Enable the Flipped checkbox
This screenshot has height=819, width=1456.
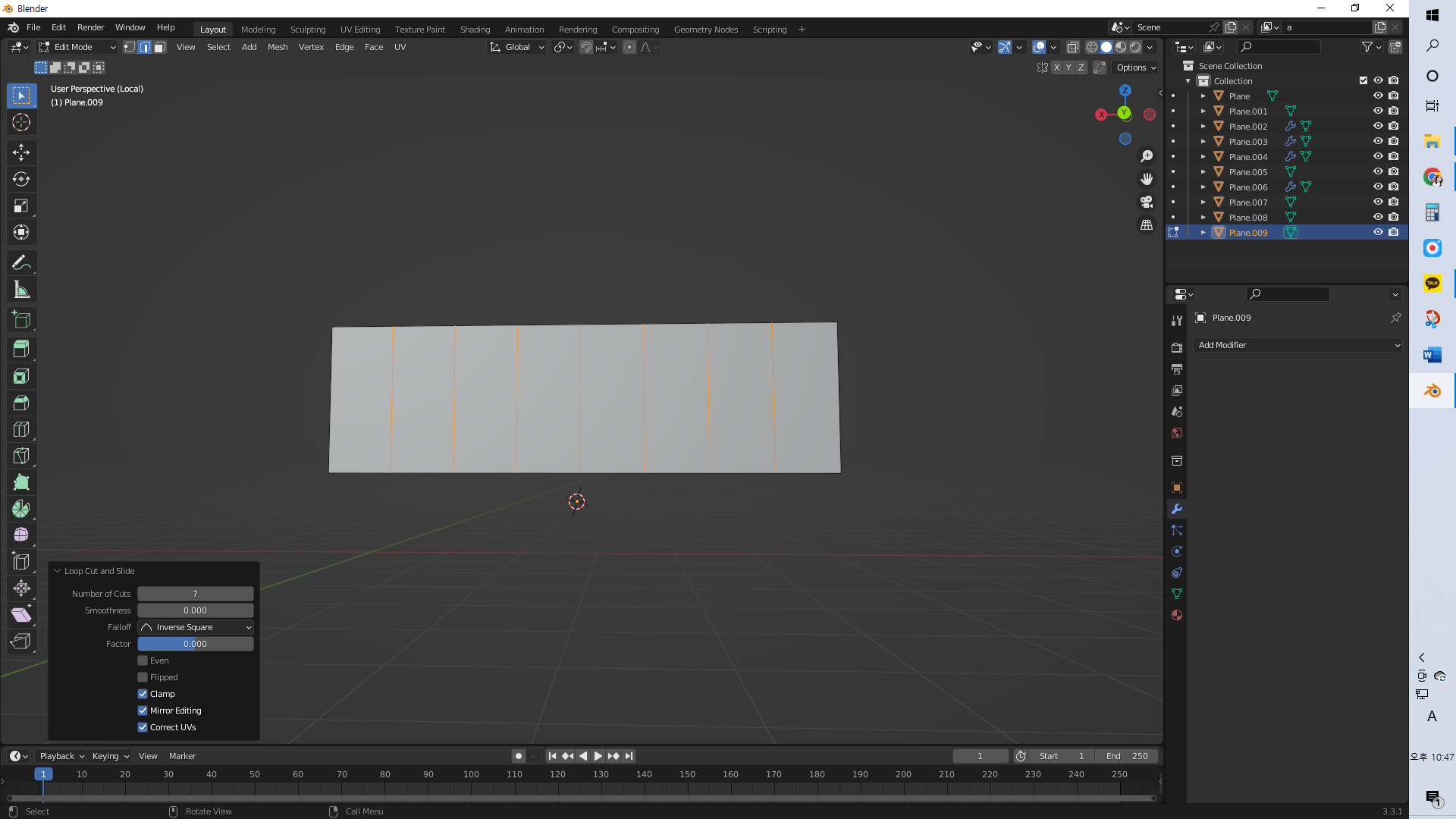[x=143, y=677]
